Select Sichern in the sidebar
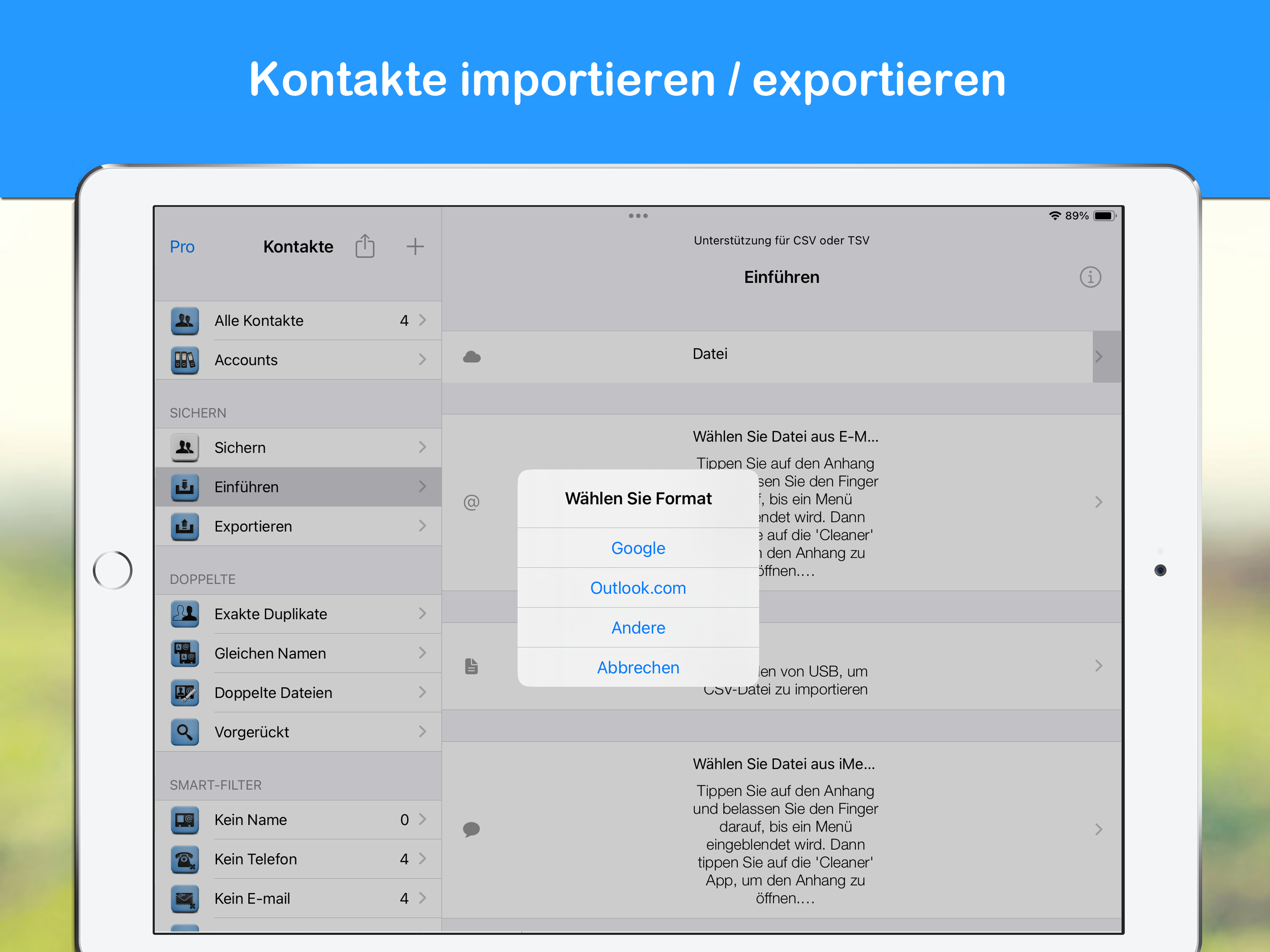 pyautogui.click(x=240, y=447)
